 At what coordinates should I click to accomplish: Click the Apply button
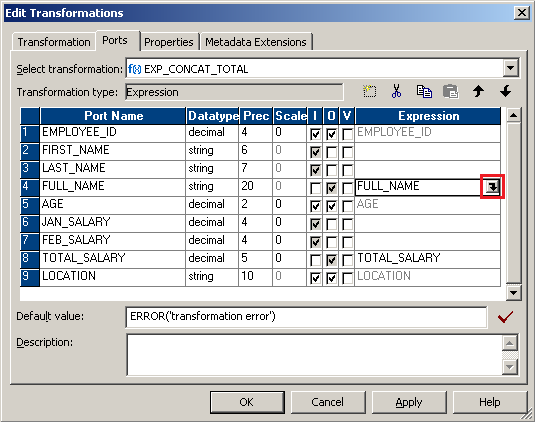point(409,402)
